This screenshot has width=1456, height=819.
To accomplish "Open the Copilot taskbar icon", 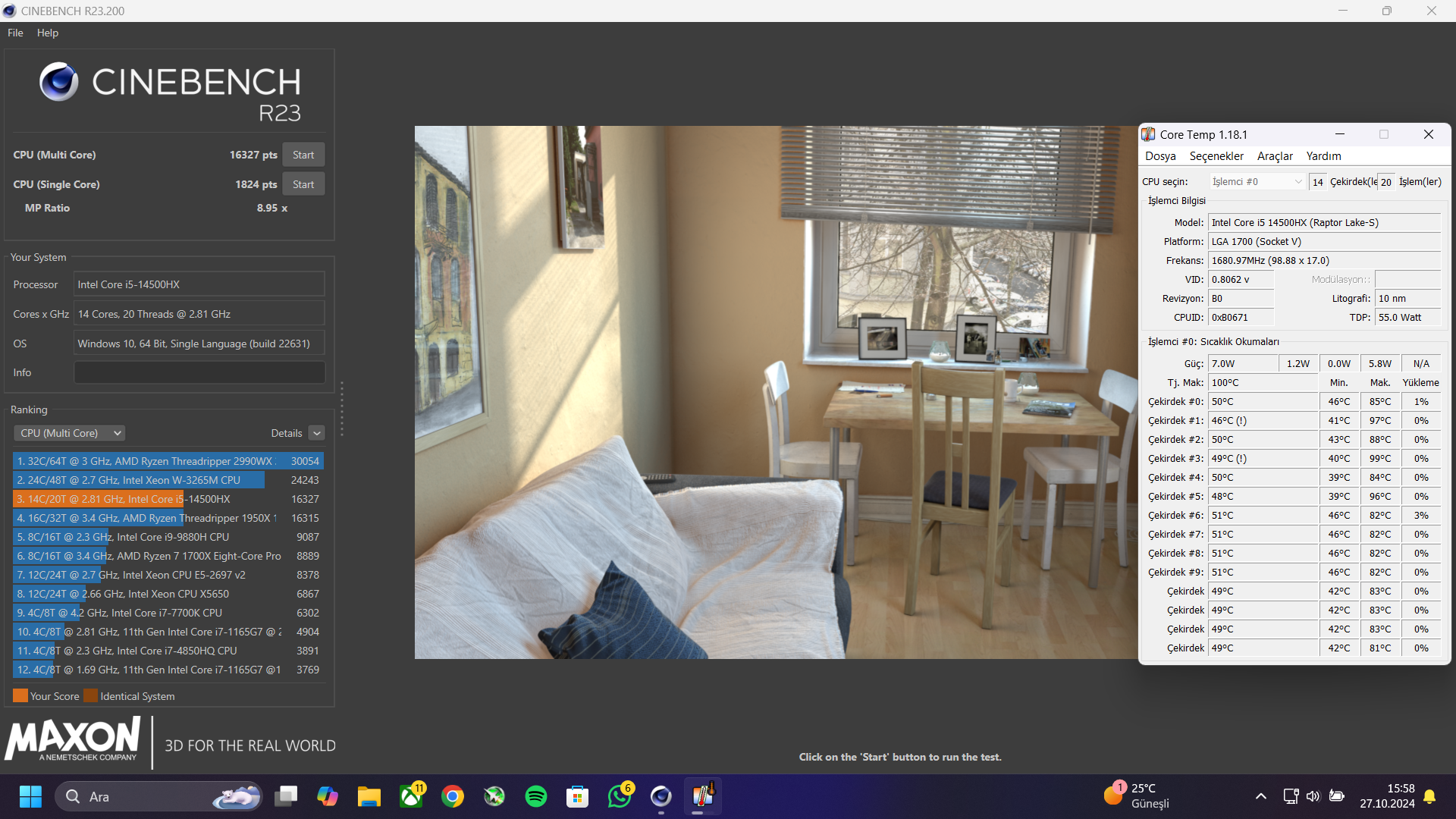I will pyautogui.click(x=328, y=796).
